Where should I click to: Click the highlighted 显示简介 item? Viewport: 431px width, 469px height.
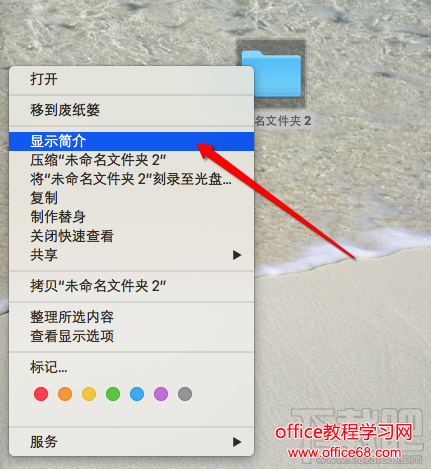(x=131, y=141)
